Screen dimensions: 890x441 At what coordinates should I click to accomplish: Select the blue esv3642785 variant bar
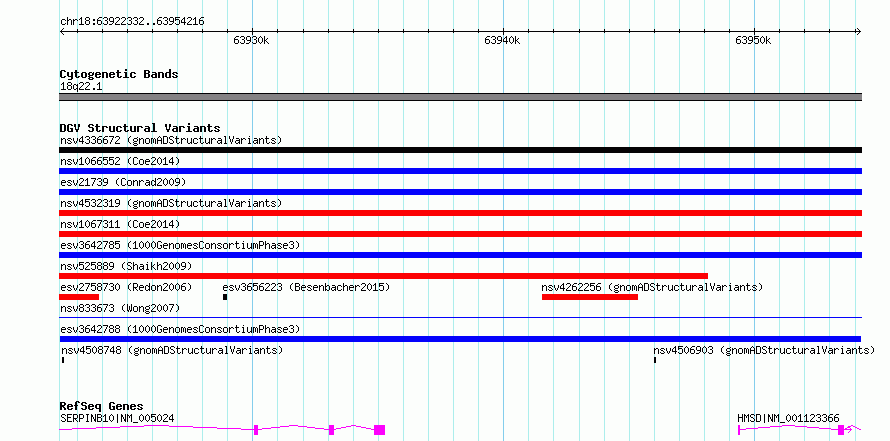[460, 255]
